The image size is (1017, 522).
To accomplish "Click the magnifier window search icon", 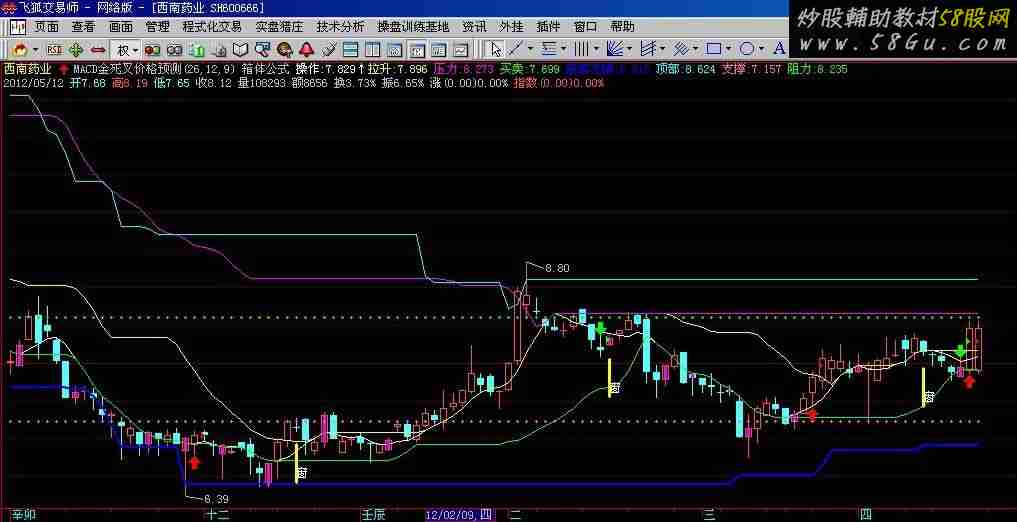I will click(263, 49).
